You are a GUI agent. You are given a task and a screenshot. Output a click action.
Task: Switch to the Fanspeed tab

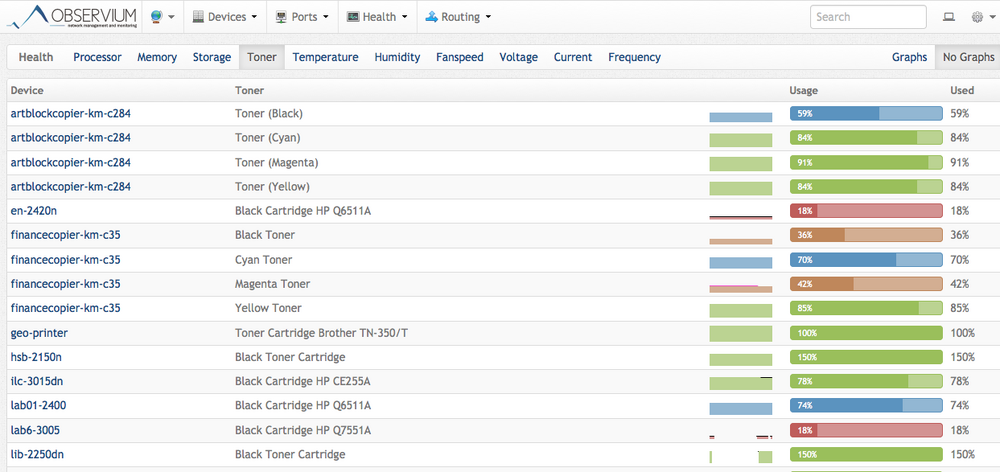pos(460,57)
